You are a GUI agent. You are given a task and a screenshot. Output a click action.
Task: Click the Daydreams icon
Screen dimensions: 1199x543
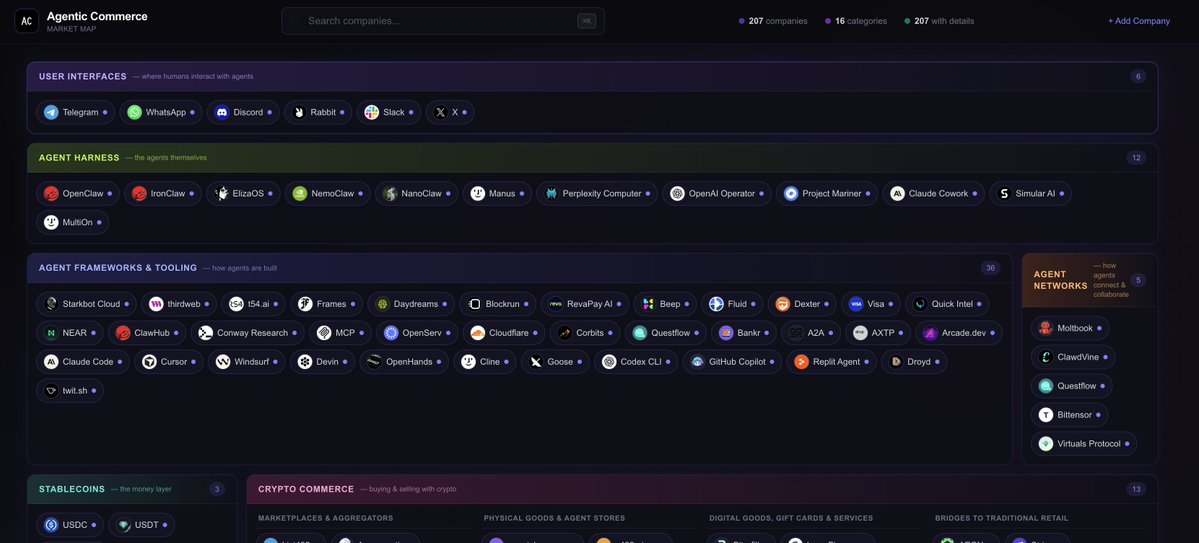pyautogui.click(x=382, y=304)
